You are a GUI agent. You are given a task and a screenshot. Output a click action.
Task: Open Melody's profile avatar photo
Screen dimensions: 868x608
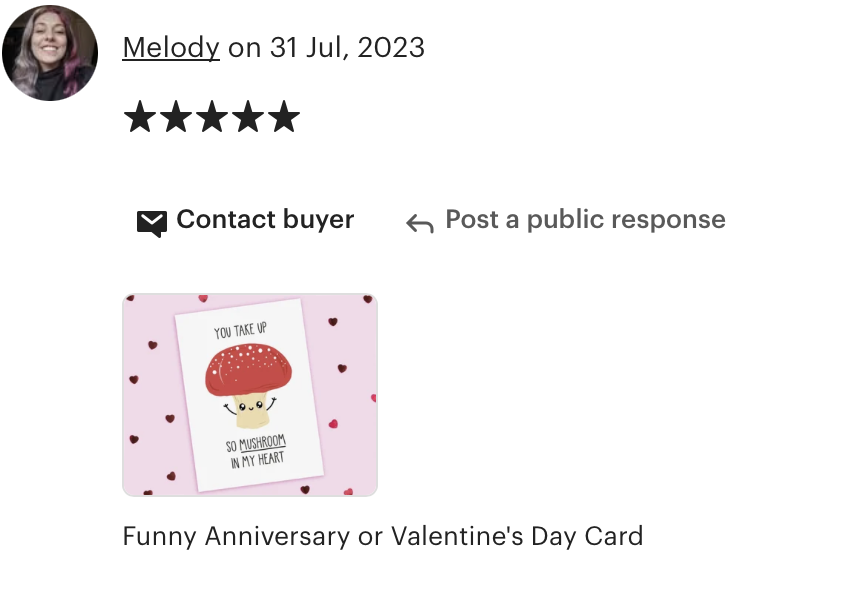(50, 53)
